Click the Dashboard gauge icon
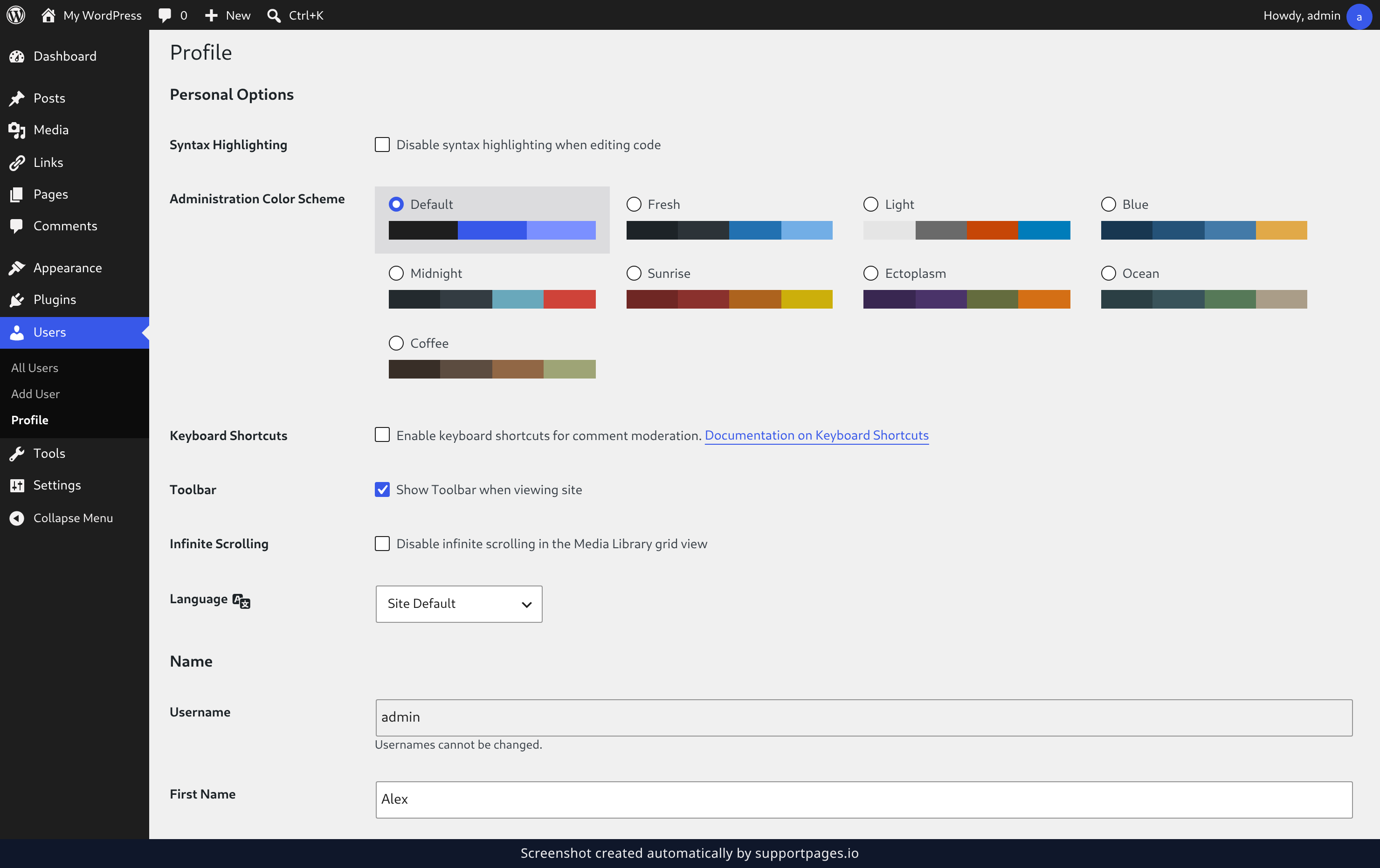Screen dimensions: 1380x868 pos(17,56)
